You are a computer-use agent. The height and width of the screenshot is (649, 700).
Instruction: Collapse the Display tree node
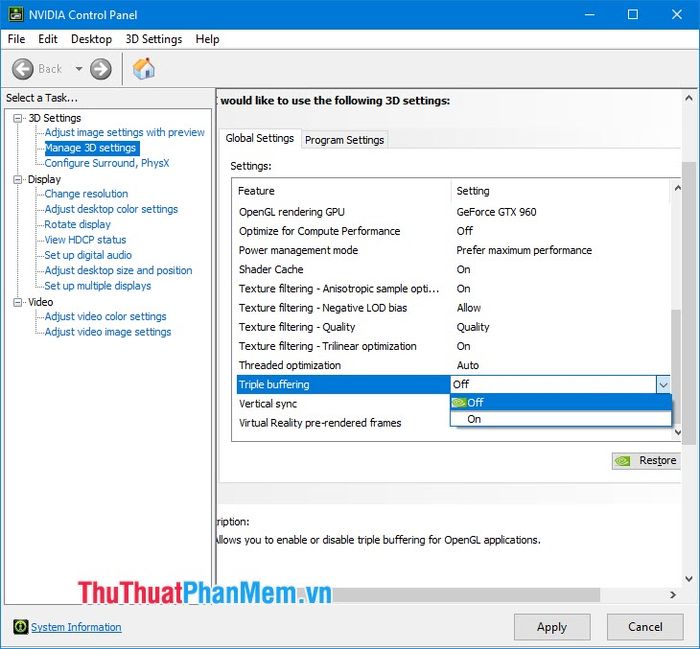point(18,179)
